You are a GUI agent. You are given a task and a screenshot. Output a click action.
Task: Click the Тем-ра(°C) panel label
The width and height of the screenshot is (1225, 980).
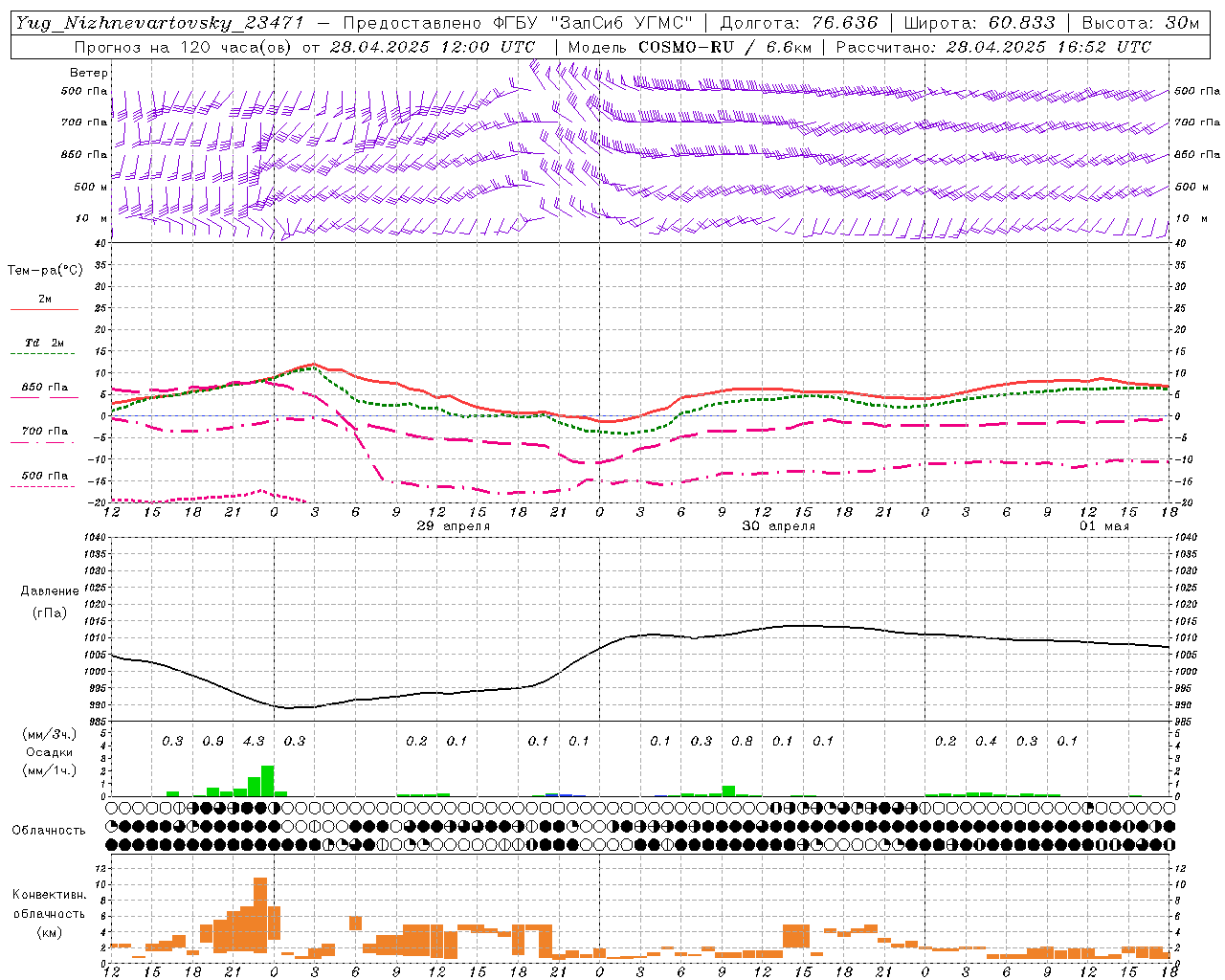pyautogui.click(x=45, y=271)
